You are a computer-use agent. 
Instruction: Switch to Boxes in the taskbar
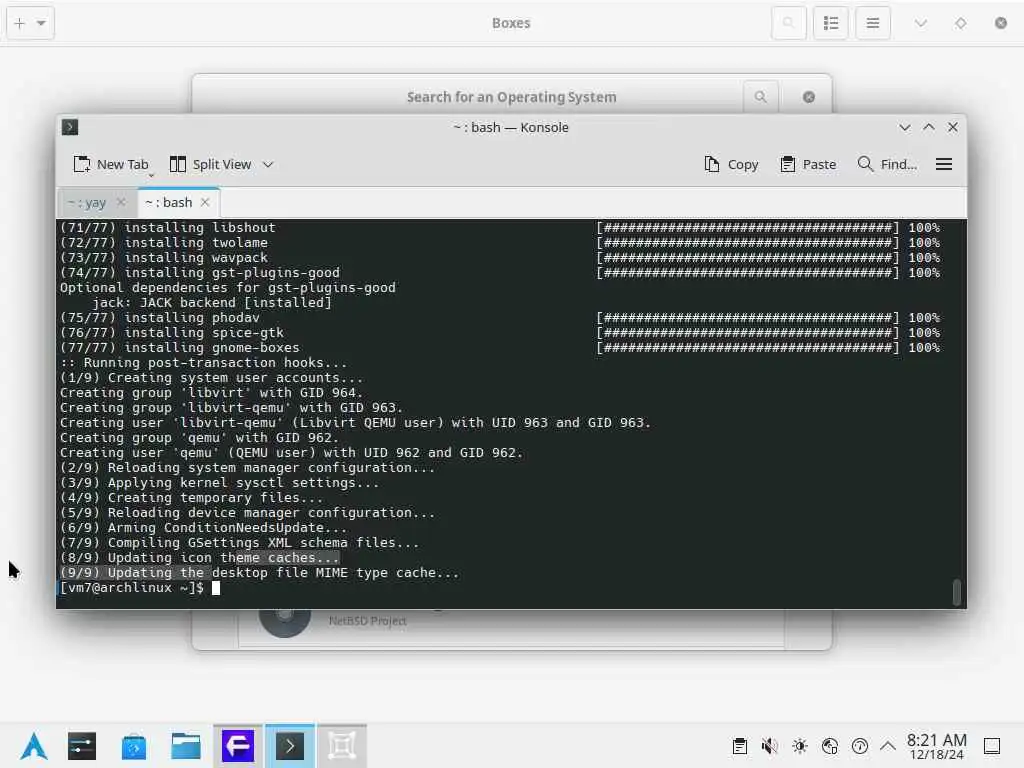[342, 746]
